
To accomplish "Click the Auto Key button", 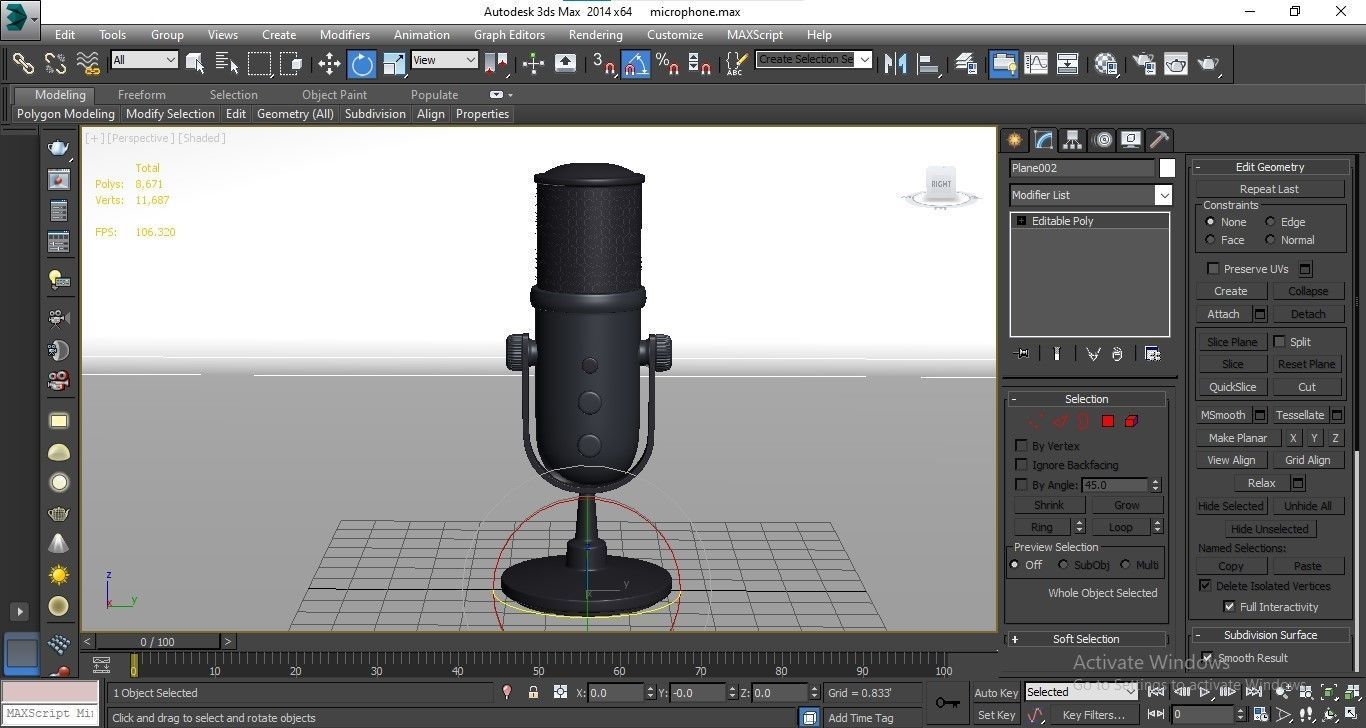I will coord(996,693).
